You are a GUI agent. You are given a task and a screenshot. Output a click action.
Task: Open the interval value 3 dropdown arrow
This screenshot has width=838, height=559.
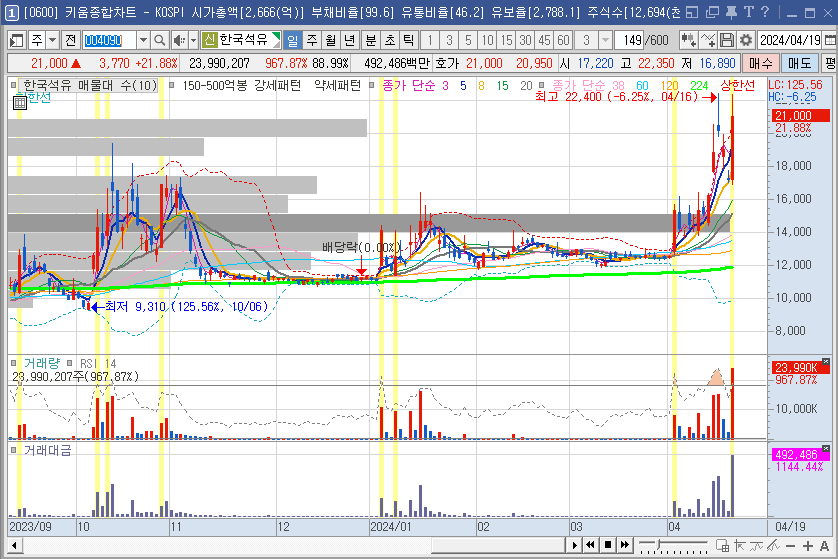pos(605,40)
